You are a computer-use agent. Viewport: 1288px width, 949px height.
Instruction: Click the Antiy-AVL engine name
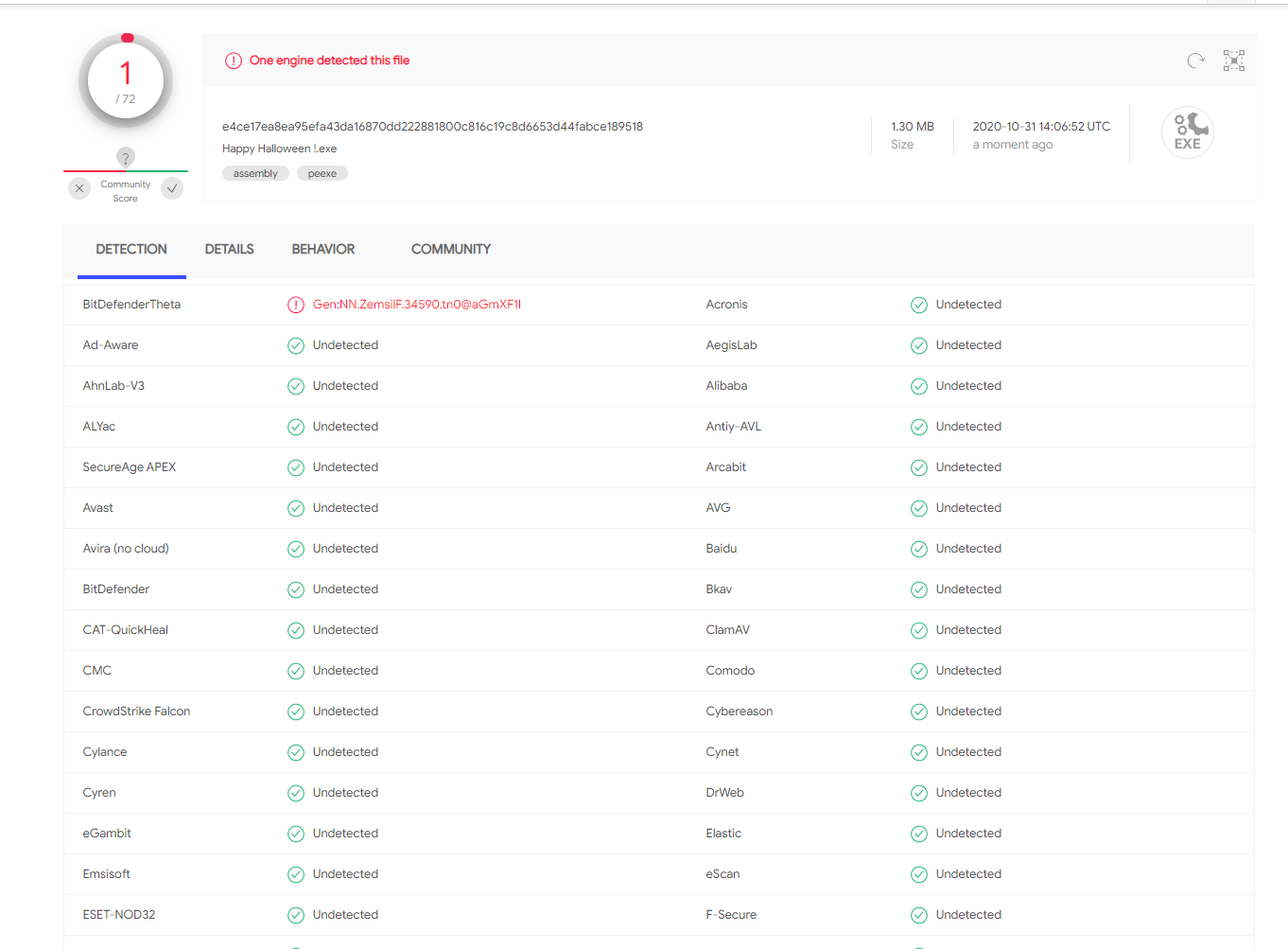click(x=734, y=427)
